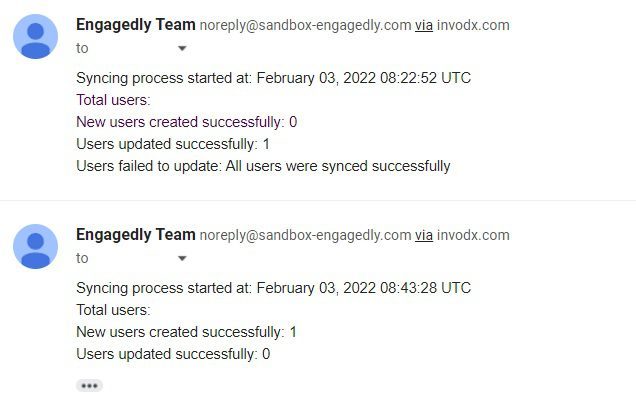Select noreply@sandbox-engagedly.com address in 08:43:28 email

[x=305, y=236]
